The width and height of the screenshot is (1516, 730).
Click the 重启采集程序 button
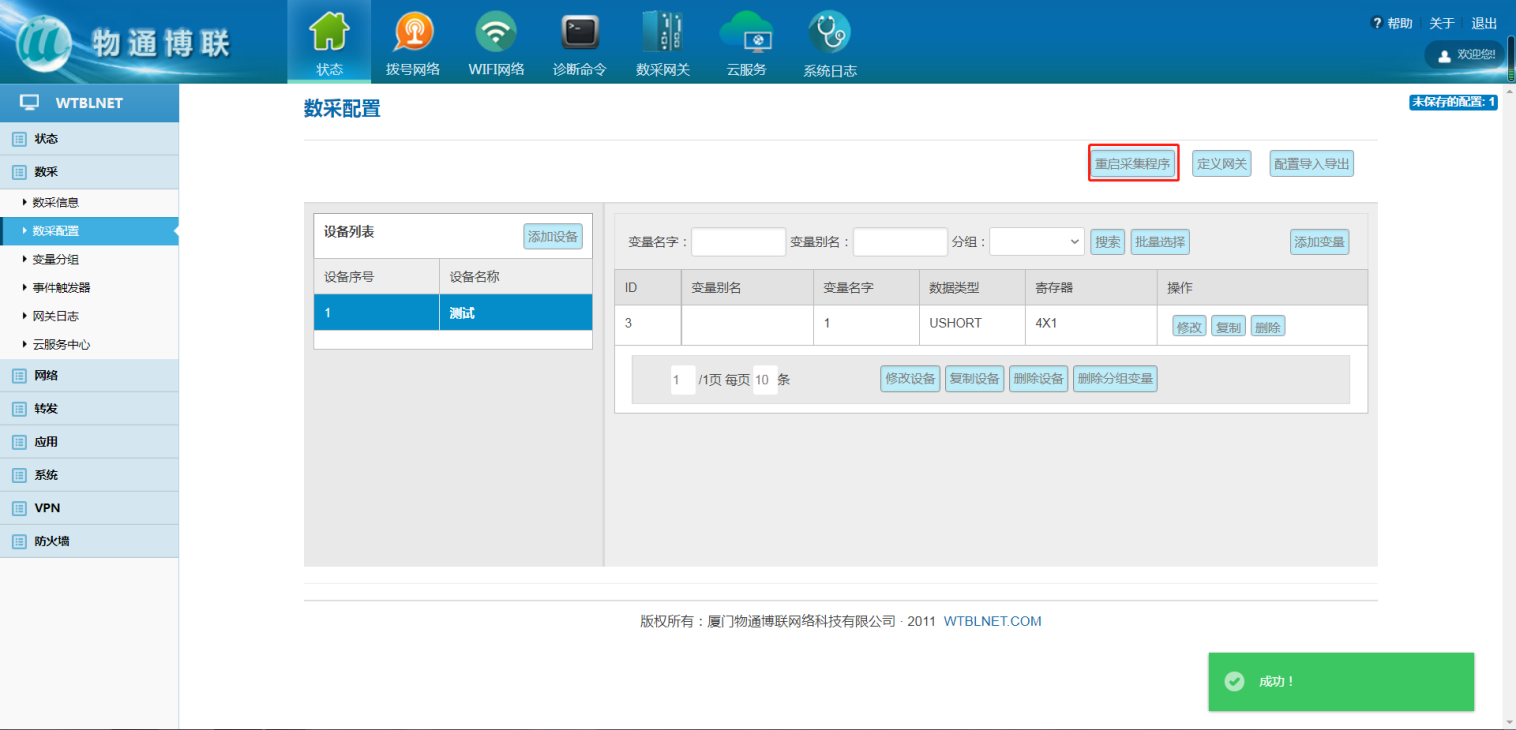[1133, 164]
